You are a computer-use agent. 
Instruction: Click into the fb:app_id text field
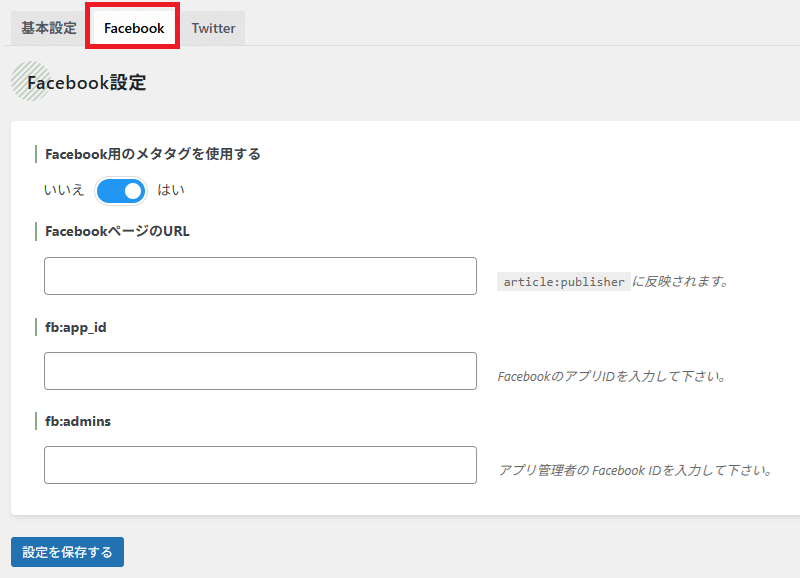tap(260, 371)
